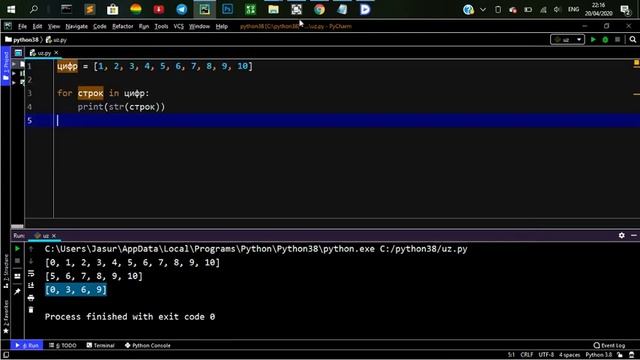Open the Favorites sidebar tab

pos(6,317)
